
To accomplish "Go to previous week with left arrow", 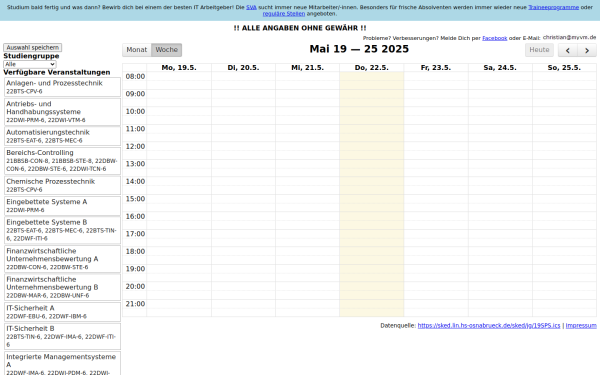I will 567,50.
